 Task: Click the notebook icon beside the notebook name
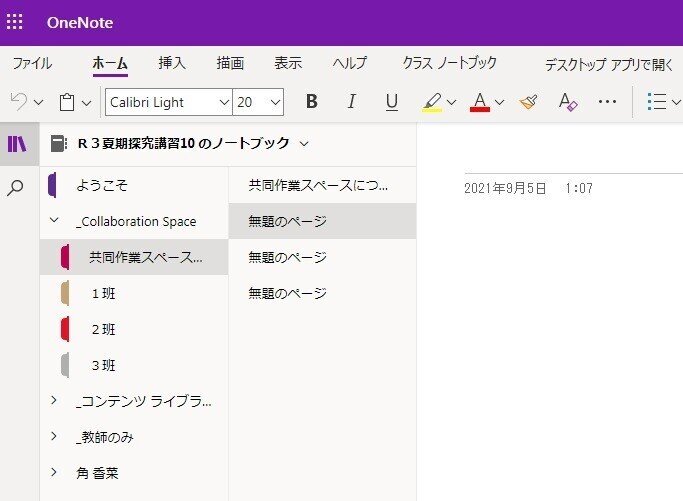coord(58,143)
